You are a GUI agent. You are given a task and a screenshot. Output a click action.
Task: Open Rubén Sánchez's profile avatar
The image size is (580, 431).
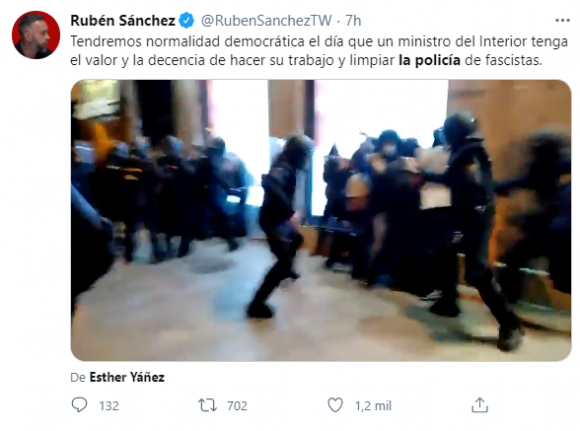coord(36,35)
